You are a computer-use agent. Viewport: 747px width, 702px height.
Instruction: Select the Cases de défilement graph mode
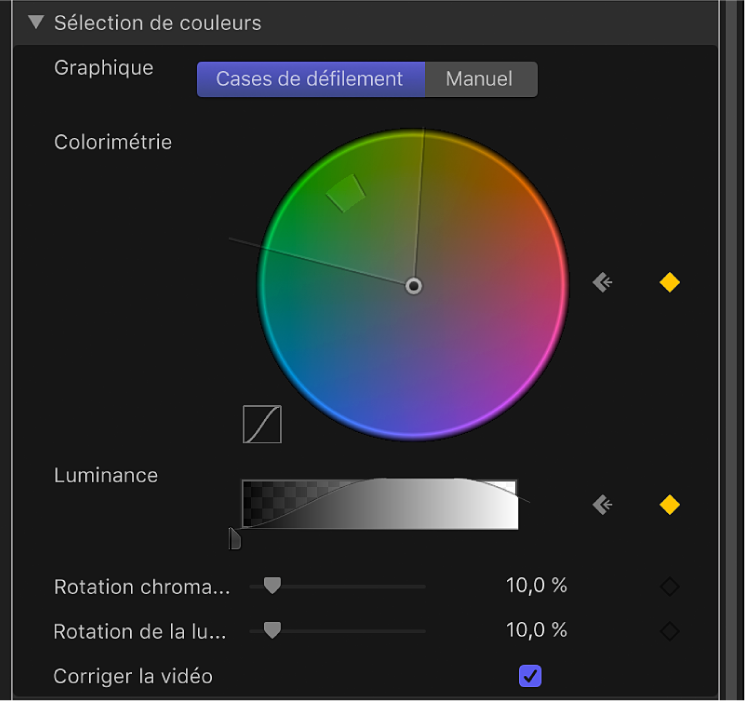310,79
